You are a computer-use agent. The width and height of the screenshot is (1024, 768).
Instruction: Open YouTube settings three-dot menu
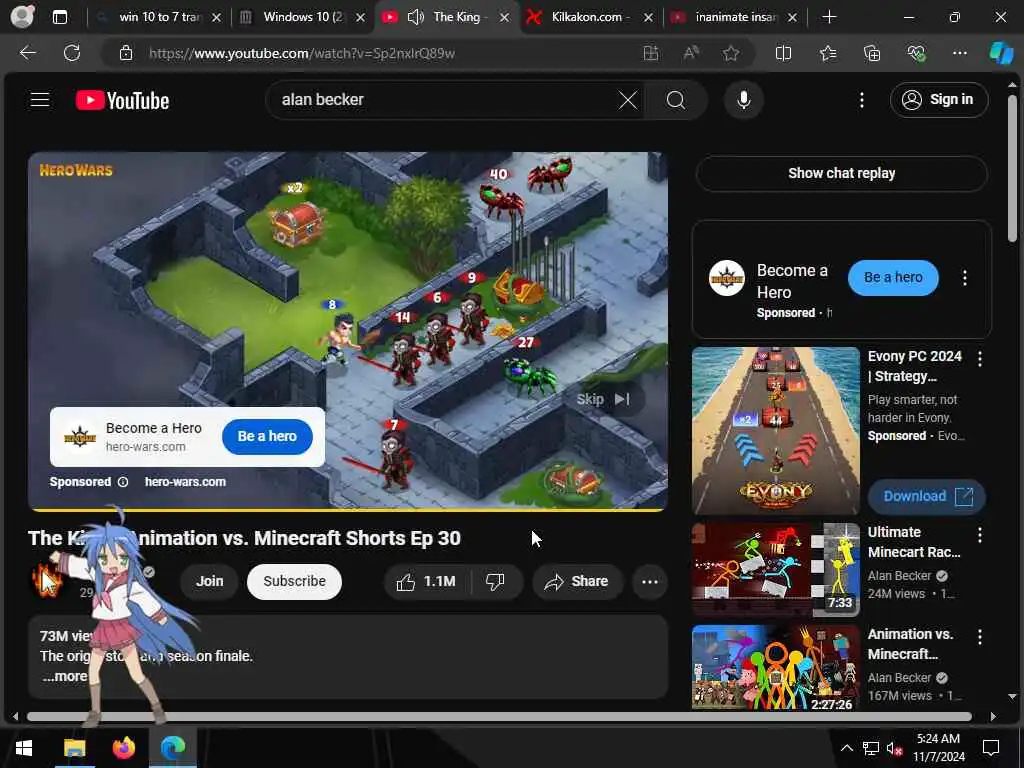click(x=861, y=100)
